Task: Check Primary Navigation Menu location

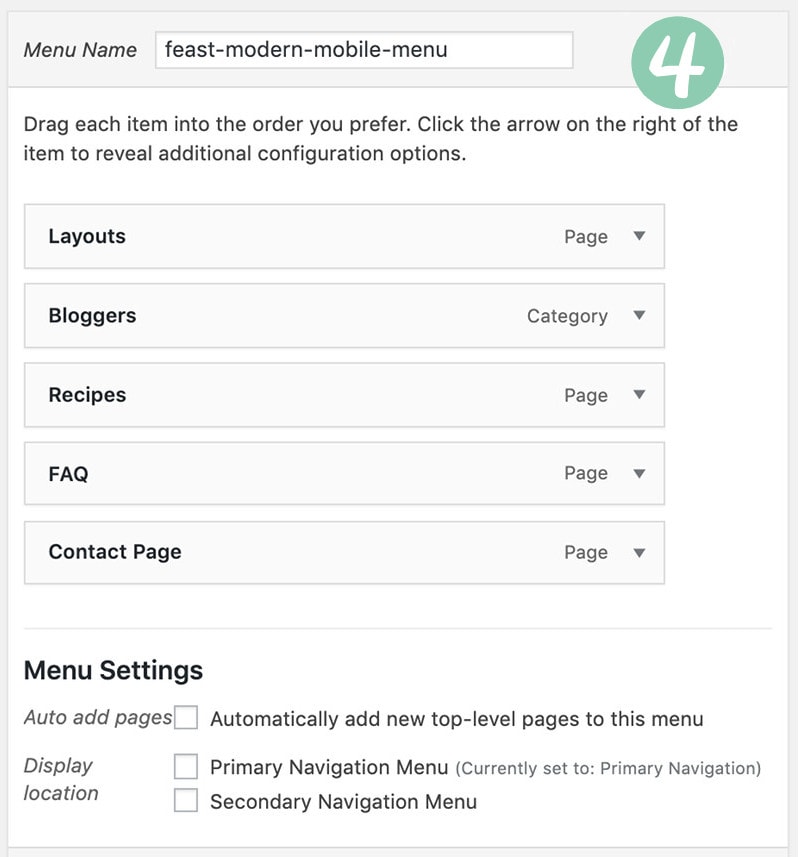Action: pos(186,766)
